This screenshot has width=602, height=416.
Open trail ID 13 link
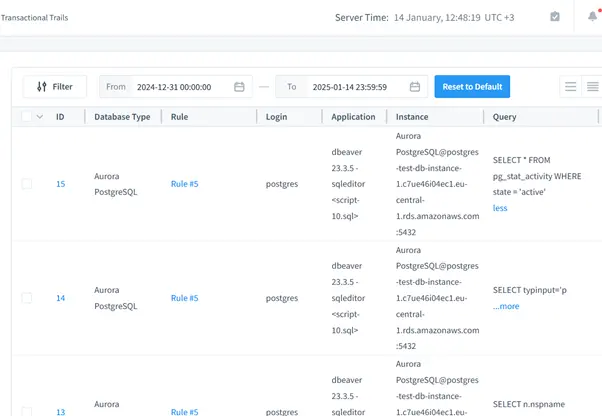coord(61,412)
